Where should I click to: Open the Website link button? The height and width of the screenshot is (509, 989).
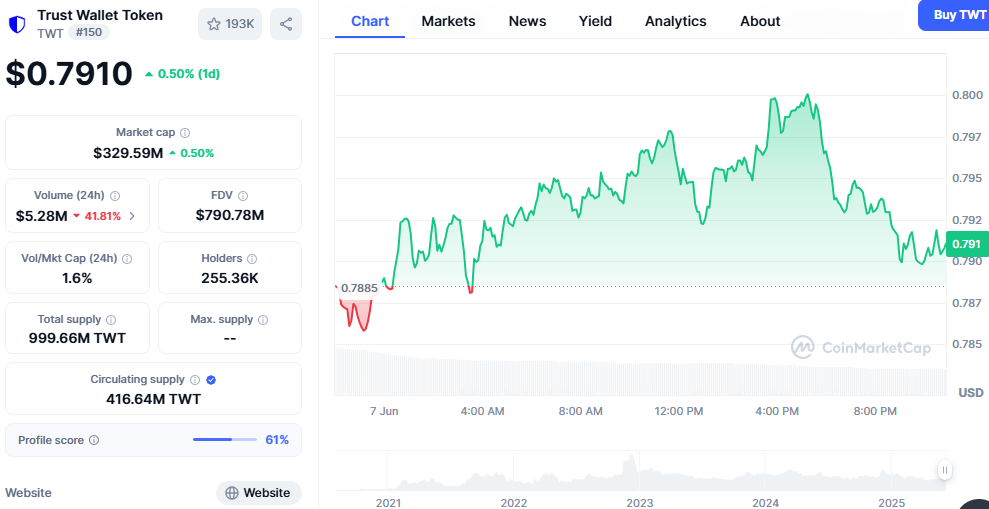point(259,493)
